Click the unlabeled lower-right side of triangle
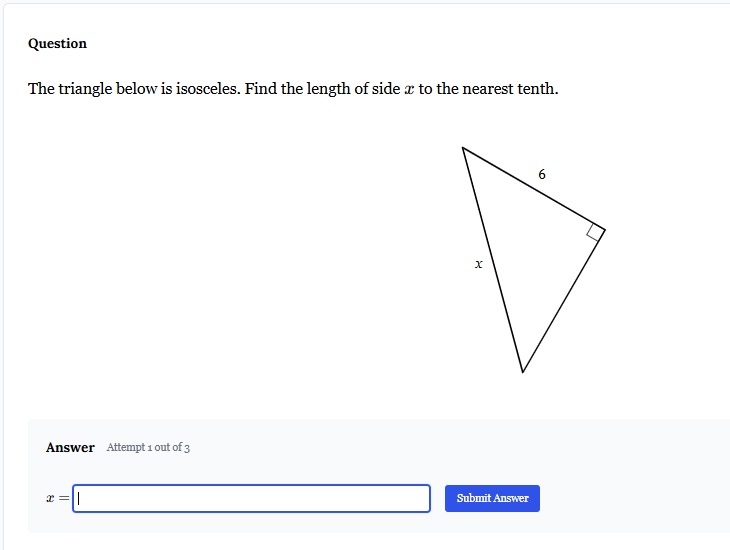This screenshot has height=550, width=730. point(564,301)
